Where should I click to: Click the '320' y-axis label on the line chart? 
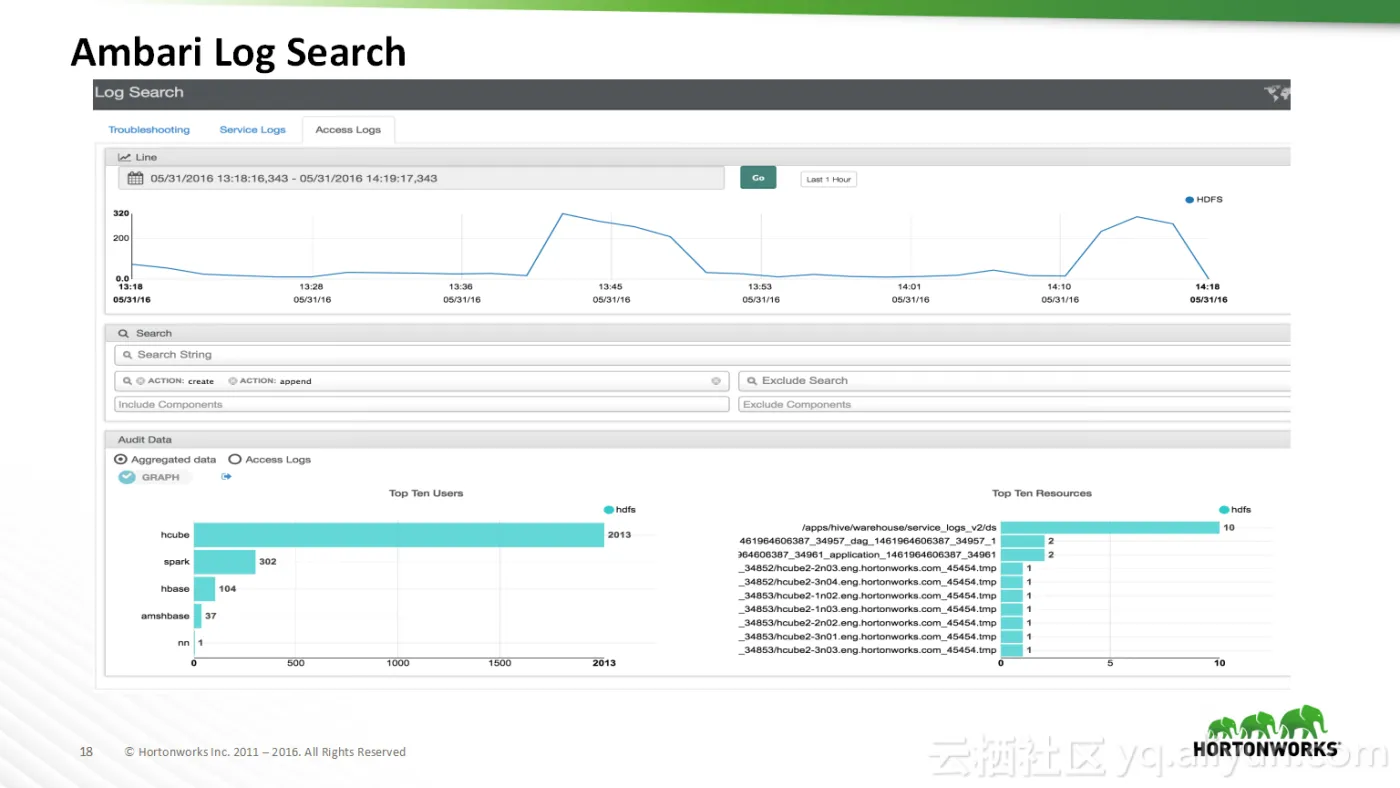[121, 213]
